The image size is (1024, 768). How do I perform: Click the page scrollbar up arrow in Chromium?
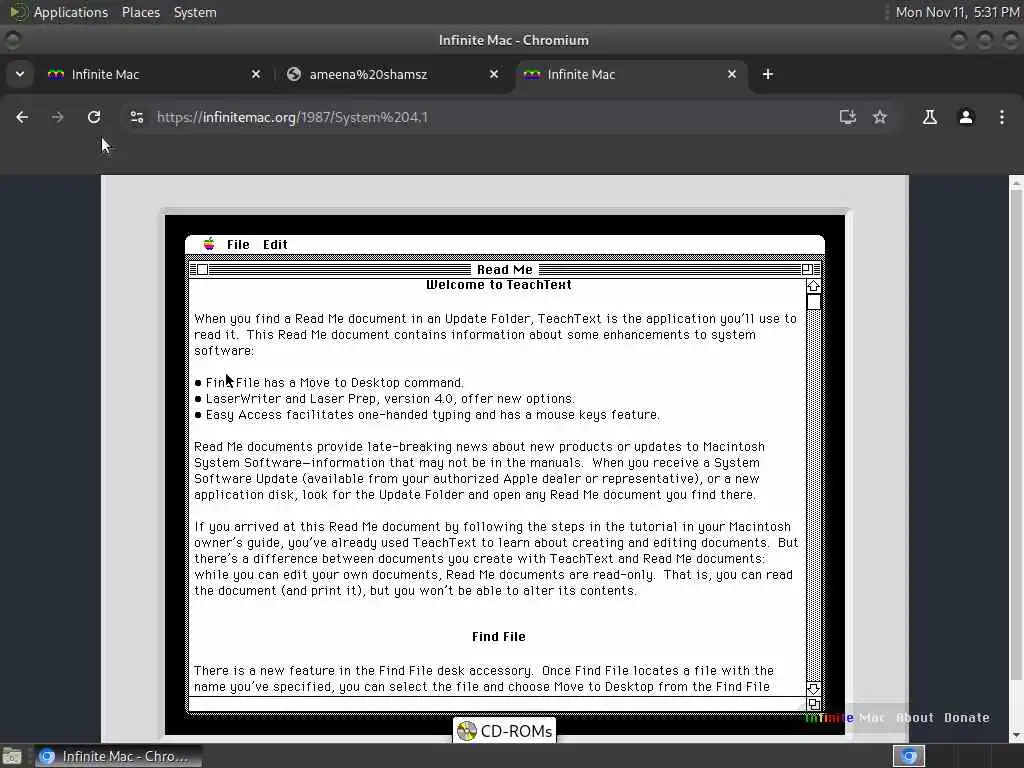pyautogui.click(x=1016, y=184)
